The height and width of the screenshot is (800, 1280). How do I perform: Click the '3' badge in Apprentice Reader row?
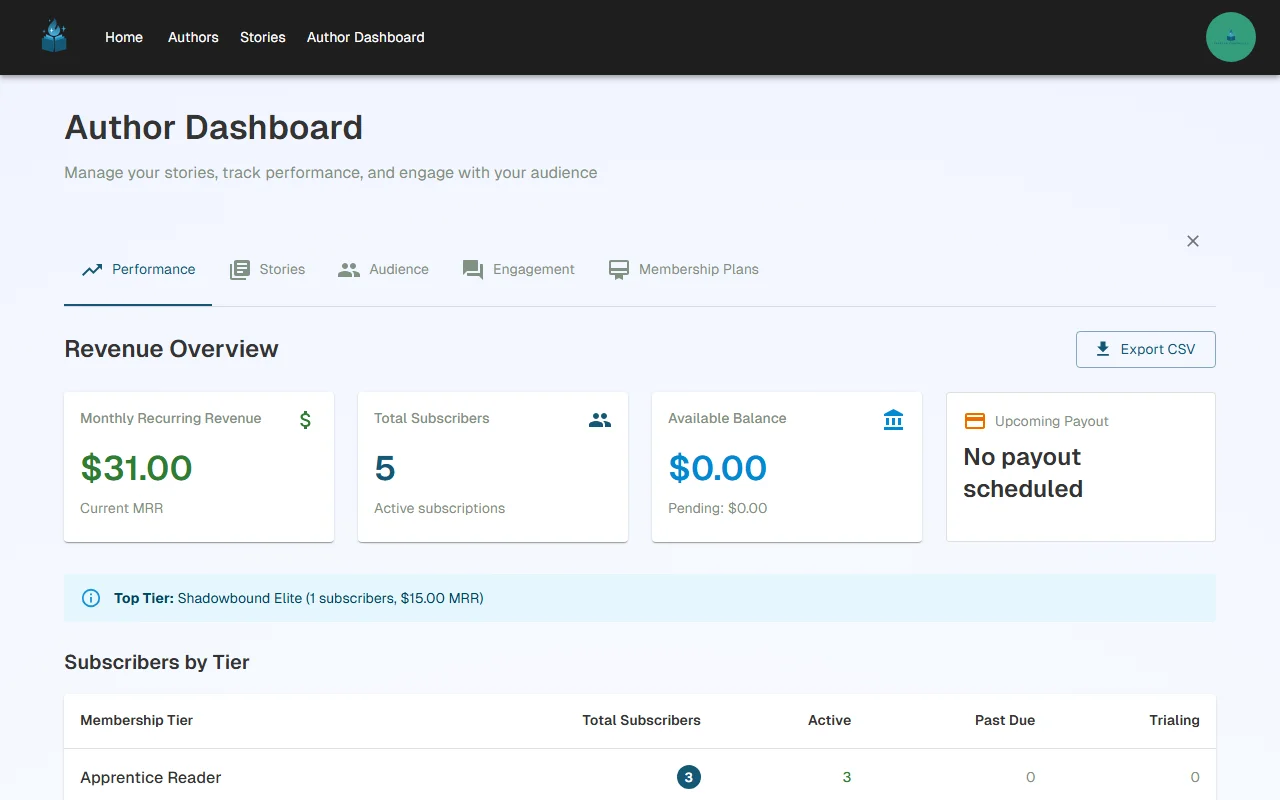(689, 777)
